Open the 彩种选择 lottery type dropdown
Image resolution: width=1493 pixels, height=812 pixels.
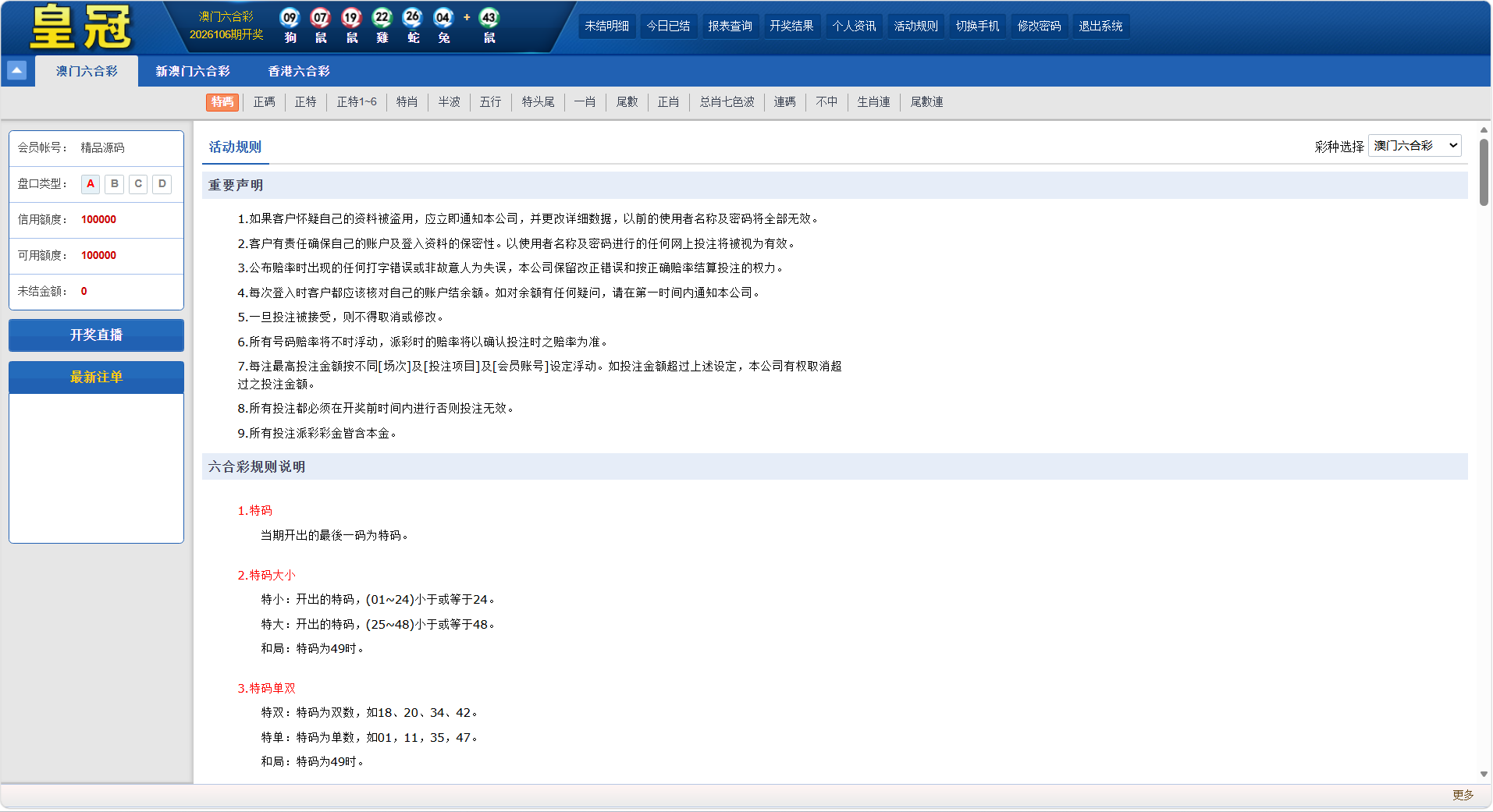pyautogui.click(x=1414, y=146)
